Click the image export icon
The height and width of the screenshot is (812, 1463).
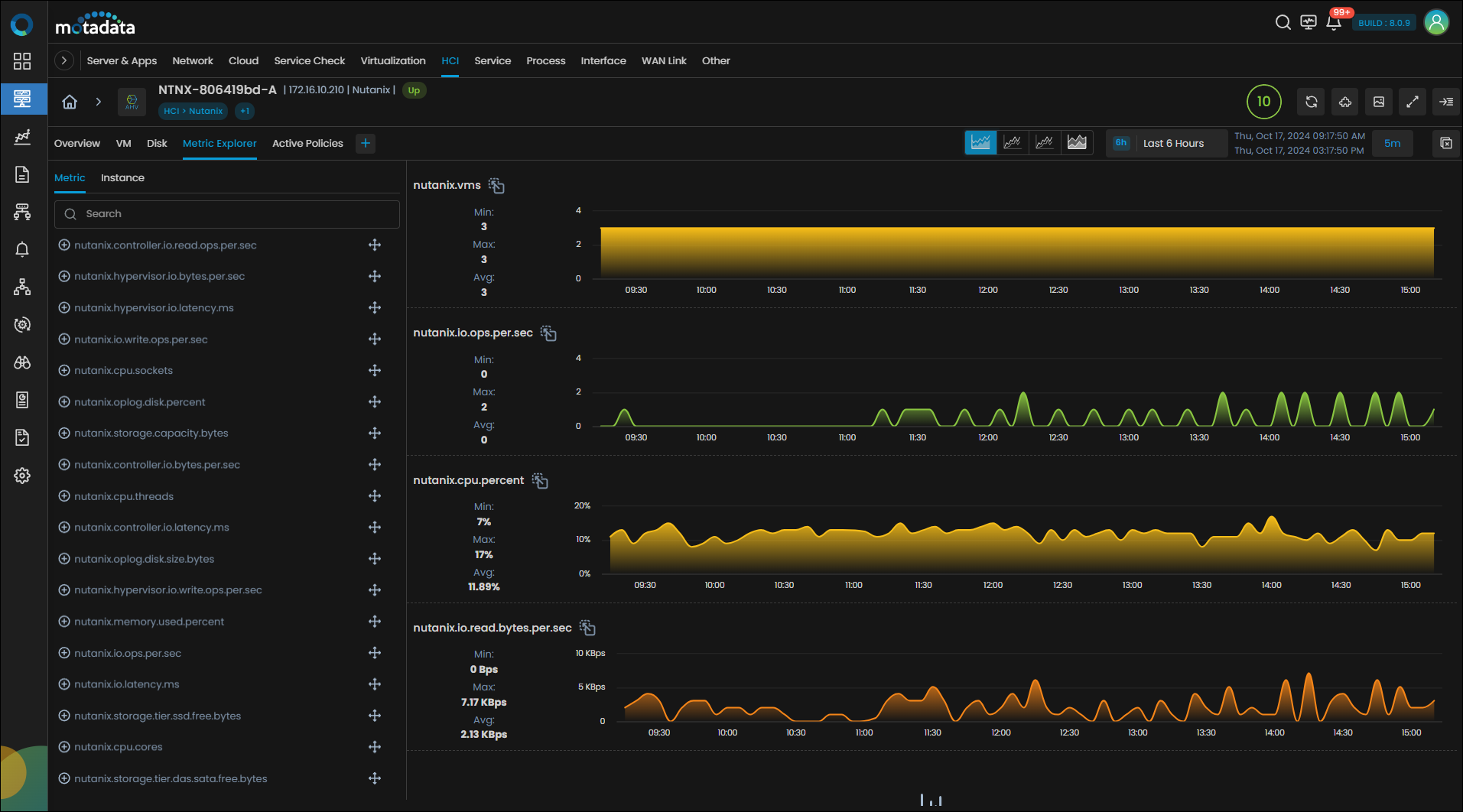tap(1378, 102)
